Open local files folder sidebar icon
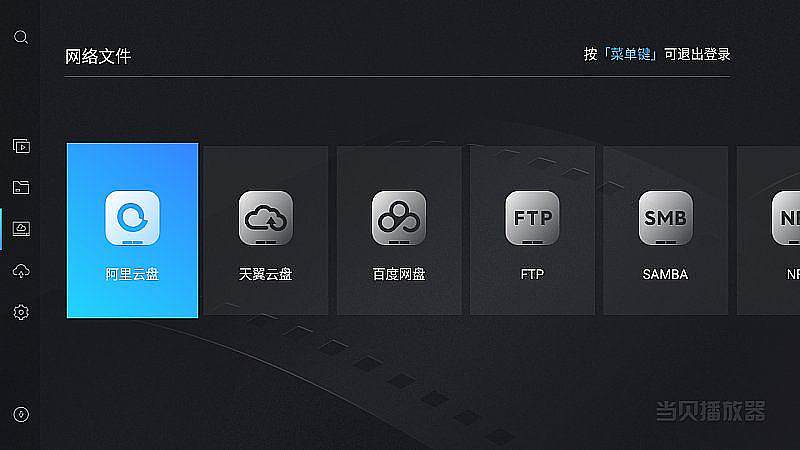The width and height of the screenshot is (800, 450). click(x=21, y=187)
